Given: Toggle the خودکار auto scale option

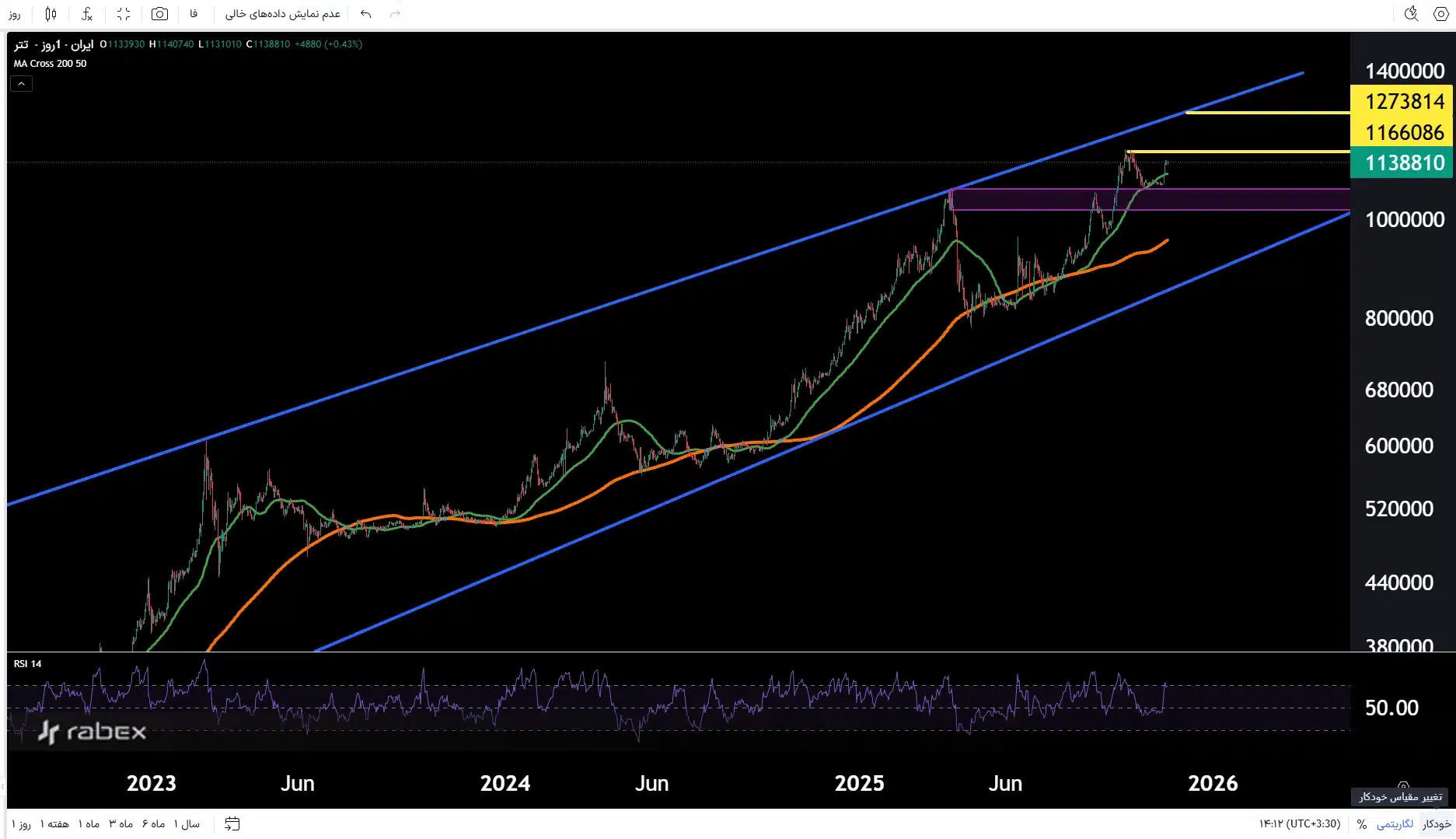Looking at the screenshot, I should point(1437,824).
